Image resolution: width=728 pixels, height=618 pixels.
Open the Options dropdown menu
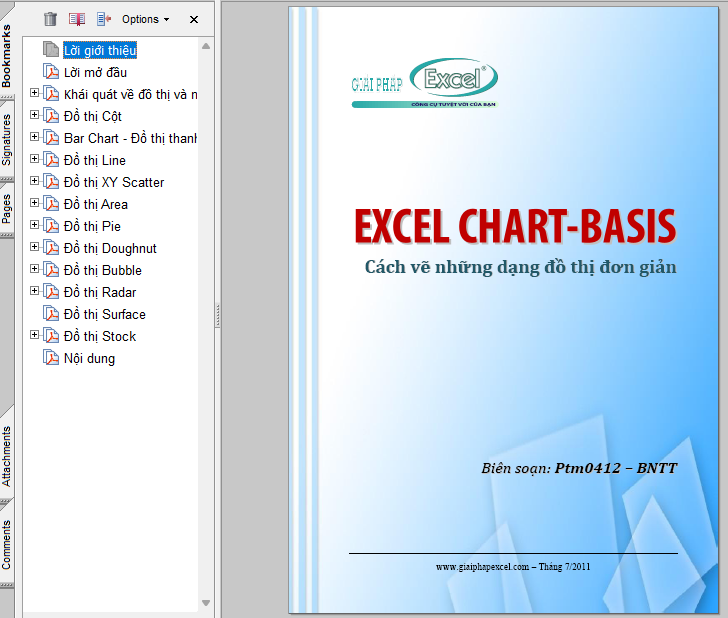[145, 19]
